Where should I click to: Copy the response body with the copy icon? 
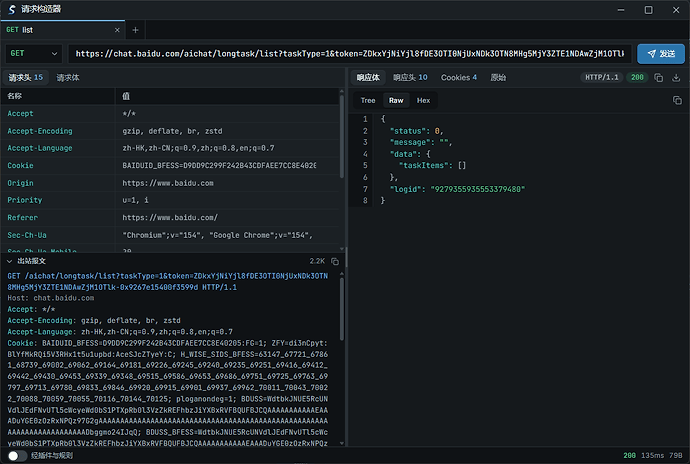coord(677,100)
